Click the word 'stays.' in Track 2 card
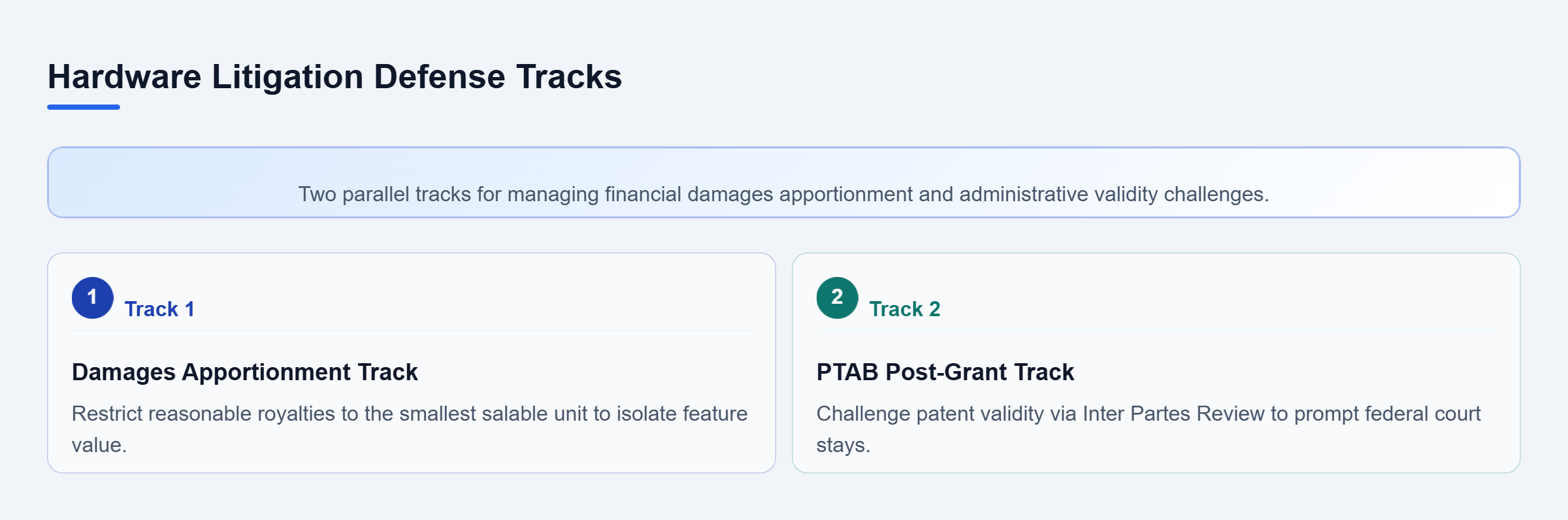1568x520 pixels. coord(843,445)
